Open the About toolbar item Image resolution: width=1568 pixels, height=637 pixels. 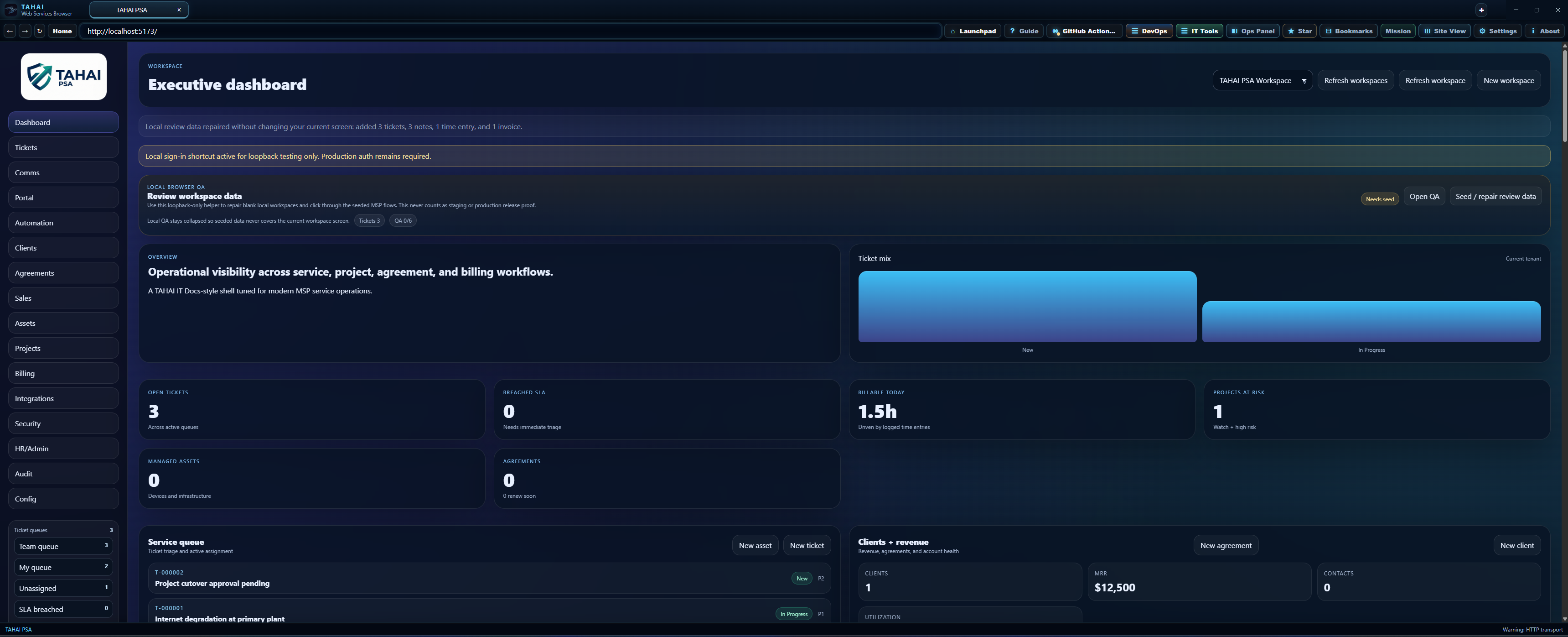1545,31
